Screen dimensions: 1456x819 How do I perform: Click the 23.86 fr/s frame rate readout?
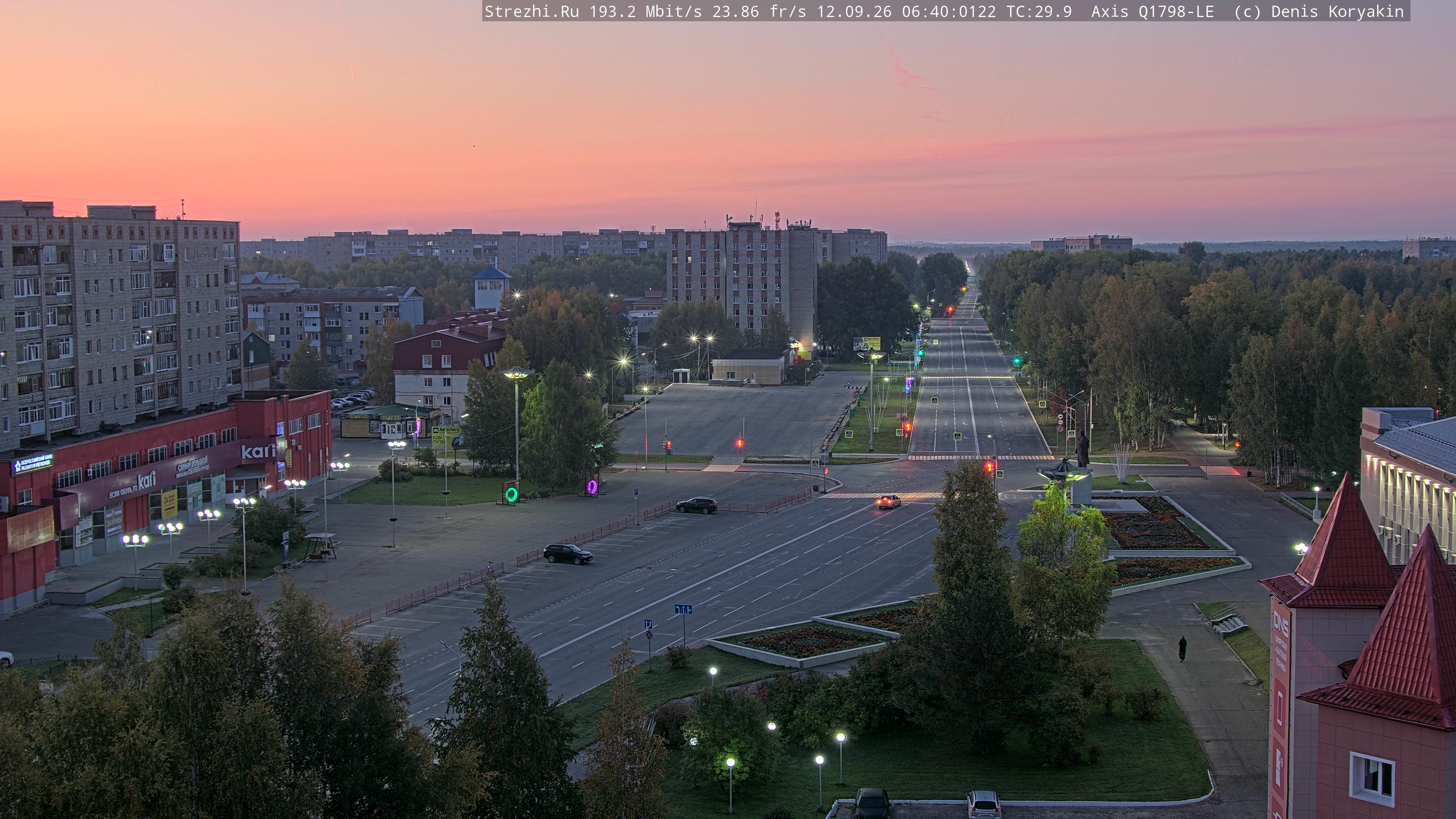tap(759, 12)
